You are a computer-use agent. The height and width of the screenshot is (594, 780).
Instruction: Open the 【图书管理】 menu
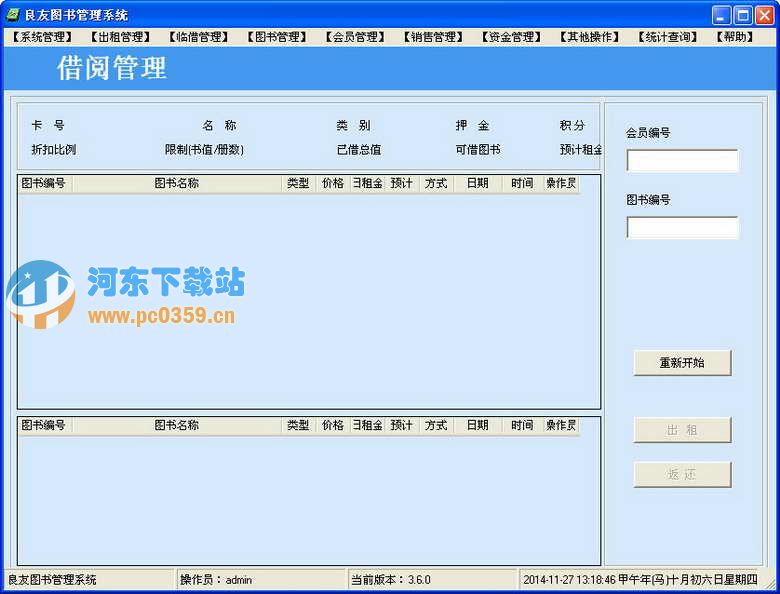pos(277,37)
